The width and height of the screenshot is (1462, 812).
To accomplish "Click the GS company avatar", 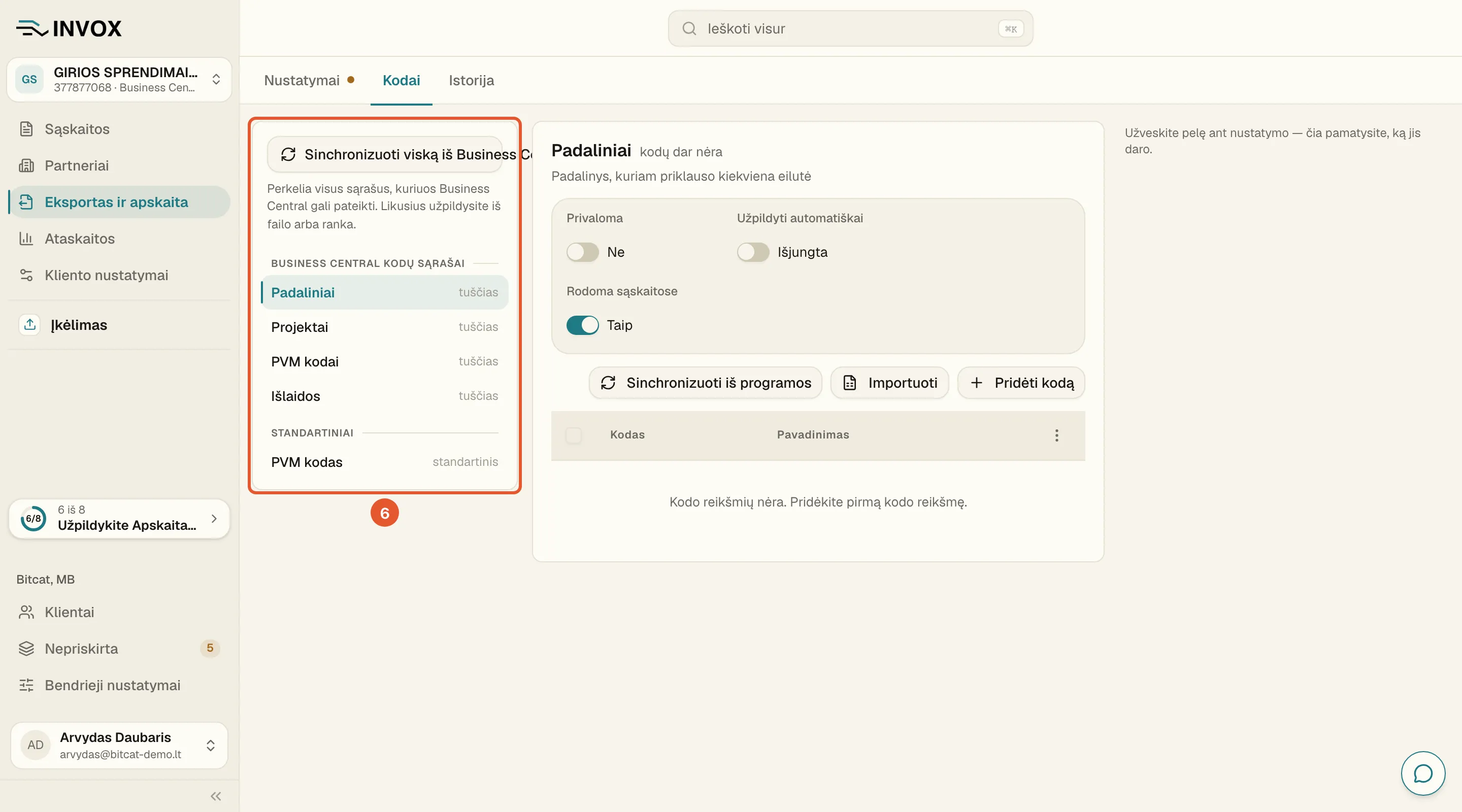I will (29, 80).
